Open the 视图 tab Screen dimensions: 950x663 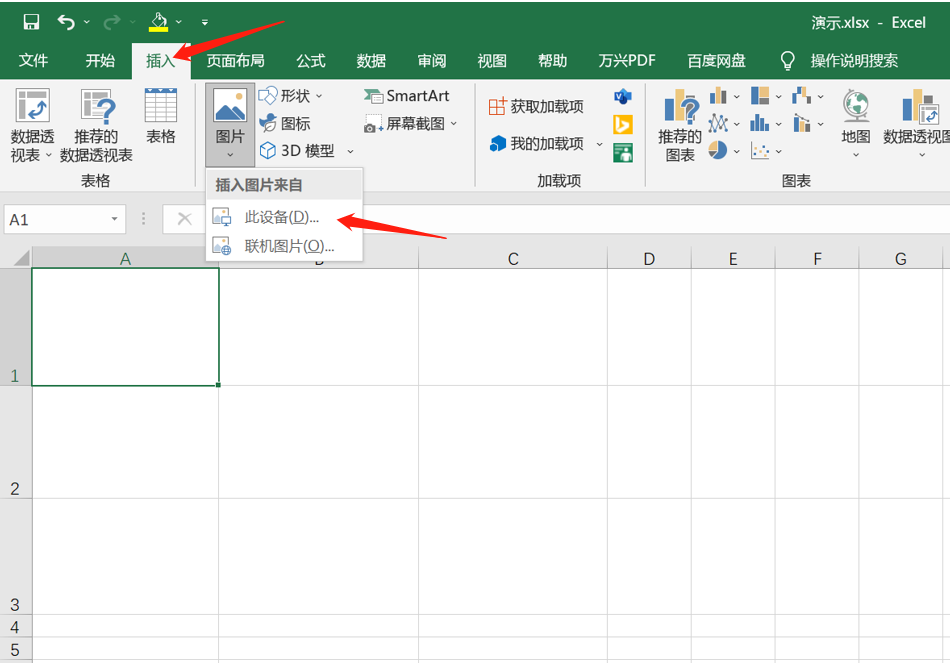click(x=492, y=61)
